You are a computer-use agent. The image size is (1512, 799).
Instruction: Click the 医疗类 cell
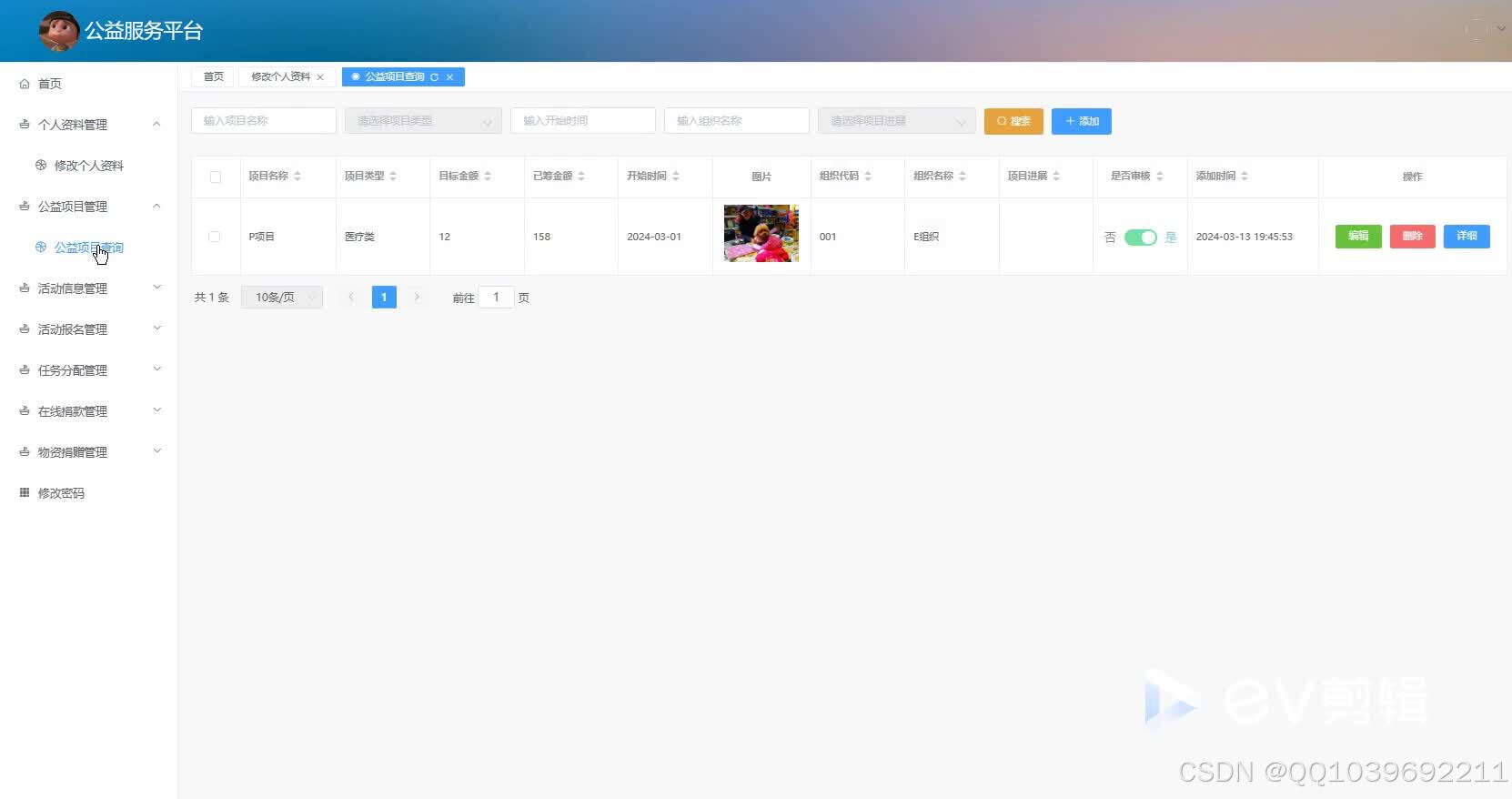pyautogui.click(x=359, y=237)
